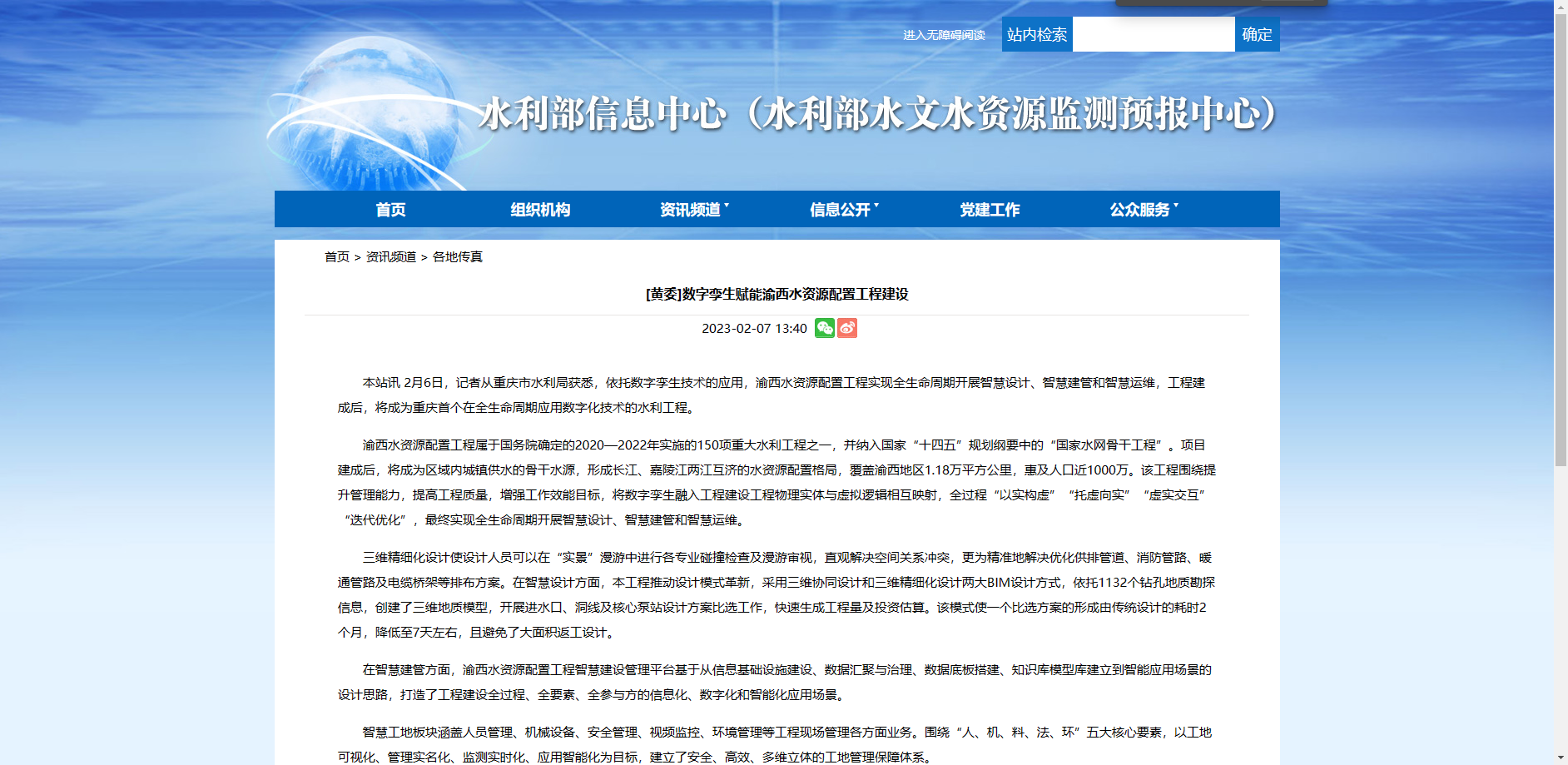Click 资讯频道 in the breadcrumb

click(x=391, y=256)
